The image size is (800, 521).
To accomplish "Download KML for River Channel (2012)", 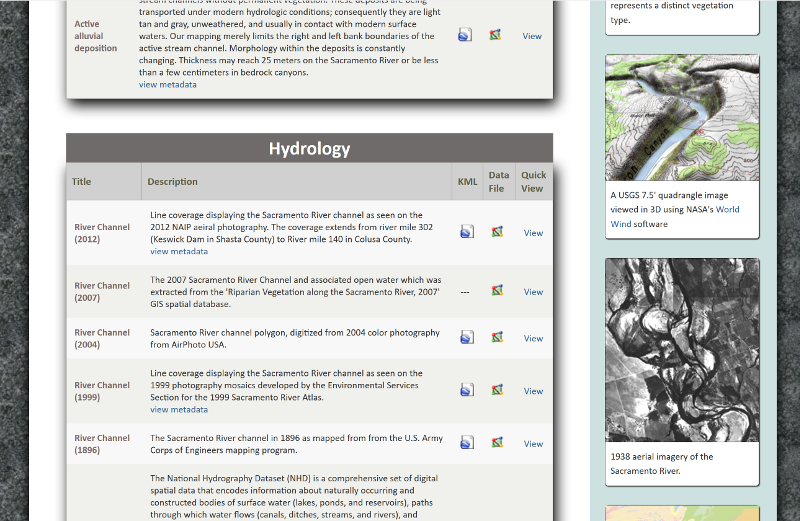I will pyautogui.click(x=466, y=232).
